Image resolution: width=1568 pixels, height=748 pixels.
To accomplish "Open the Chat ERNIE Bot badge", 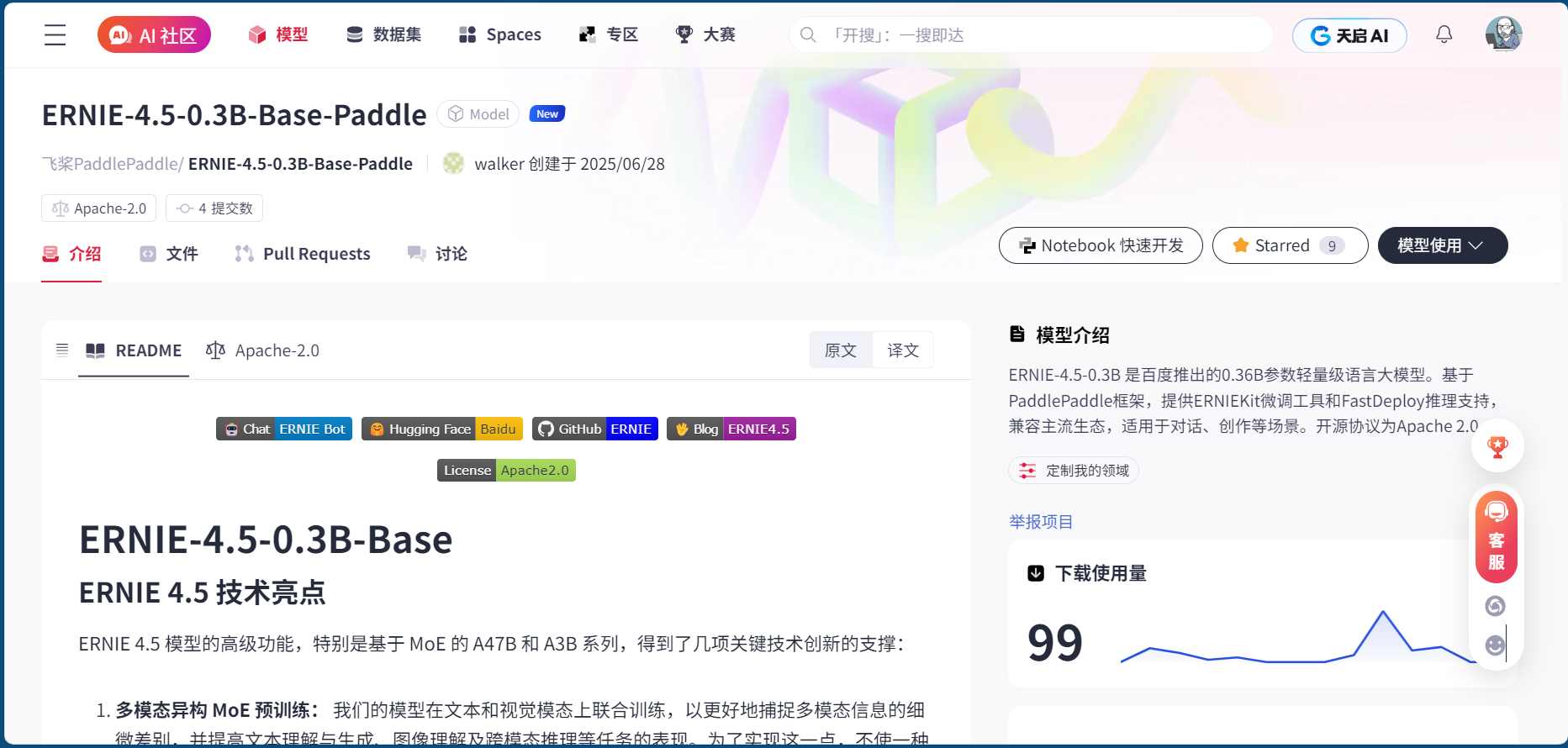I will [x=284, y=429].
